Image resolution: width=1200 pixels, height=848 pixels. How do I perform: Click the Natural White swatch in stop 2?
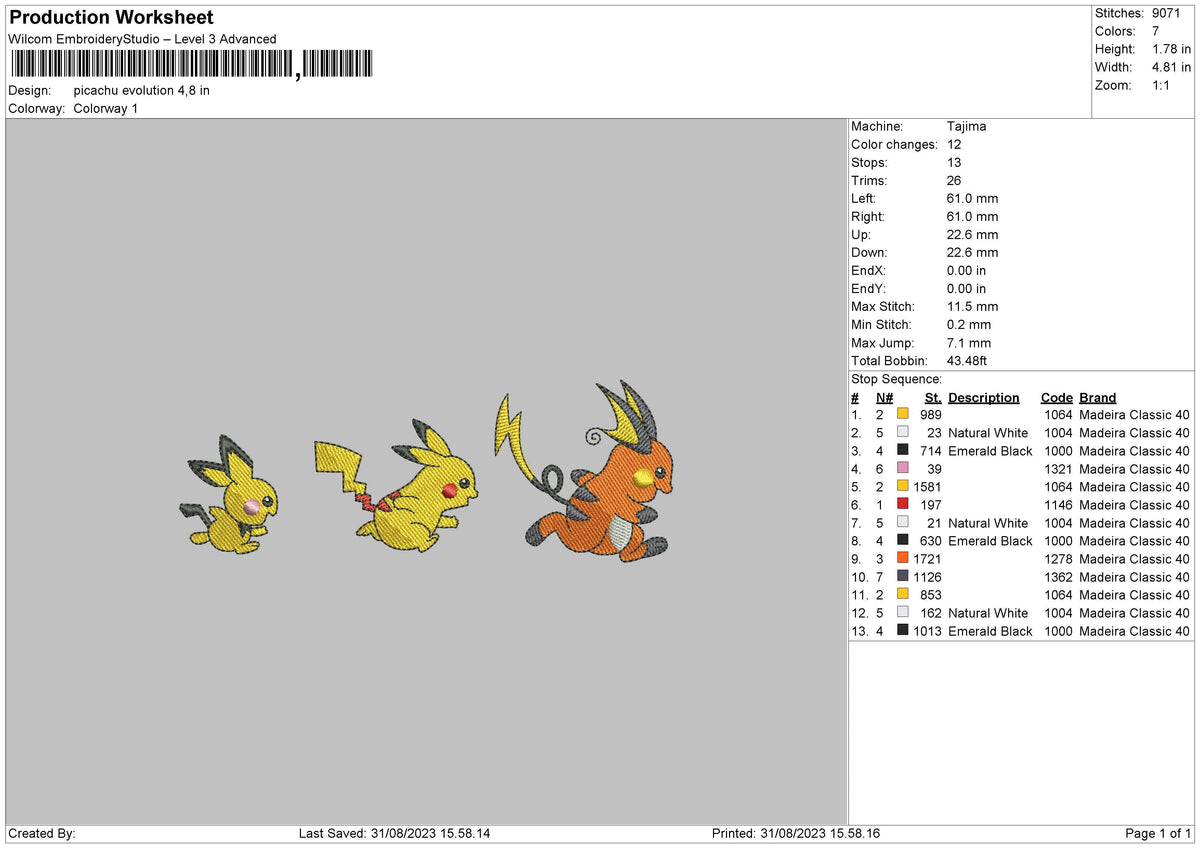904,433
